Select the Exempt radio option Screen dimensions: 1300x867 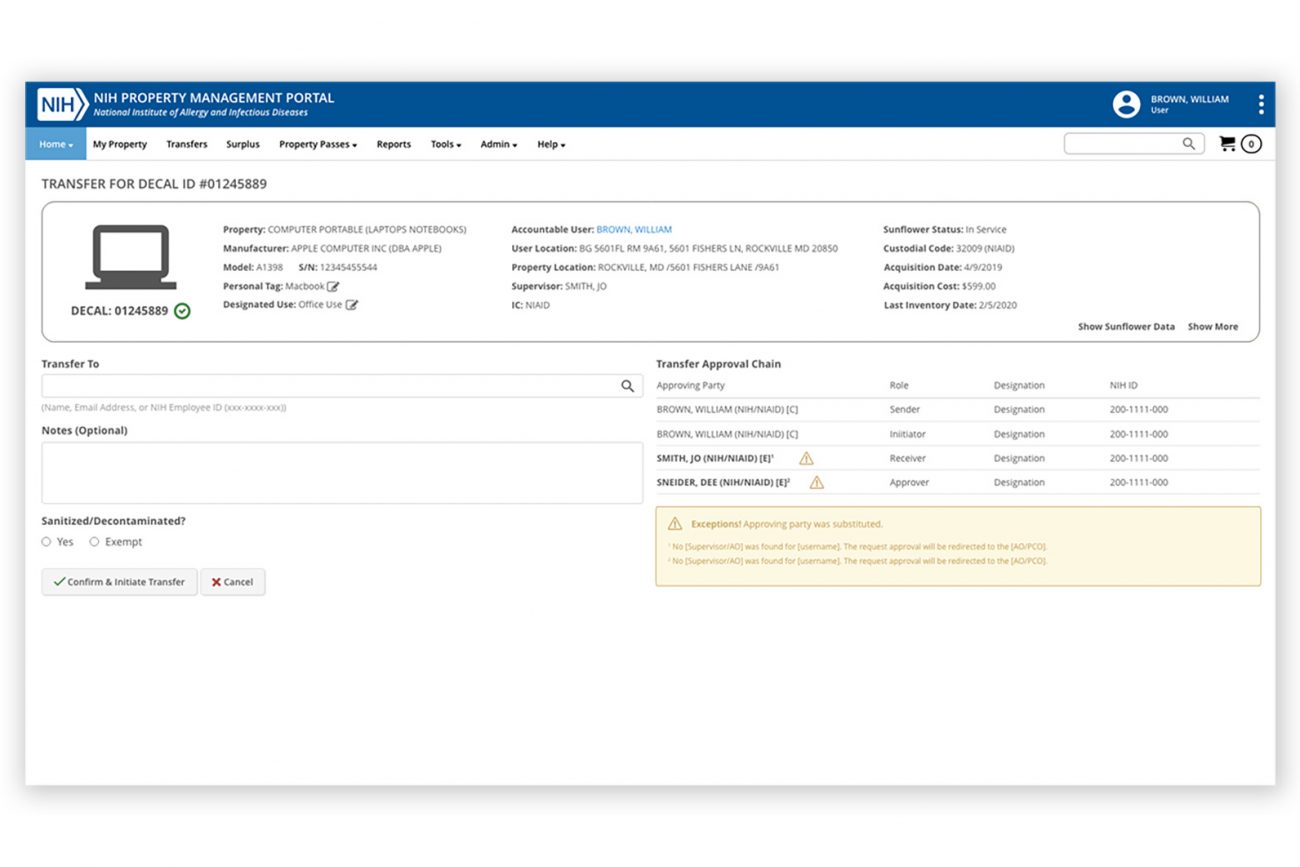point(94,542)
